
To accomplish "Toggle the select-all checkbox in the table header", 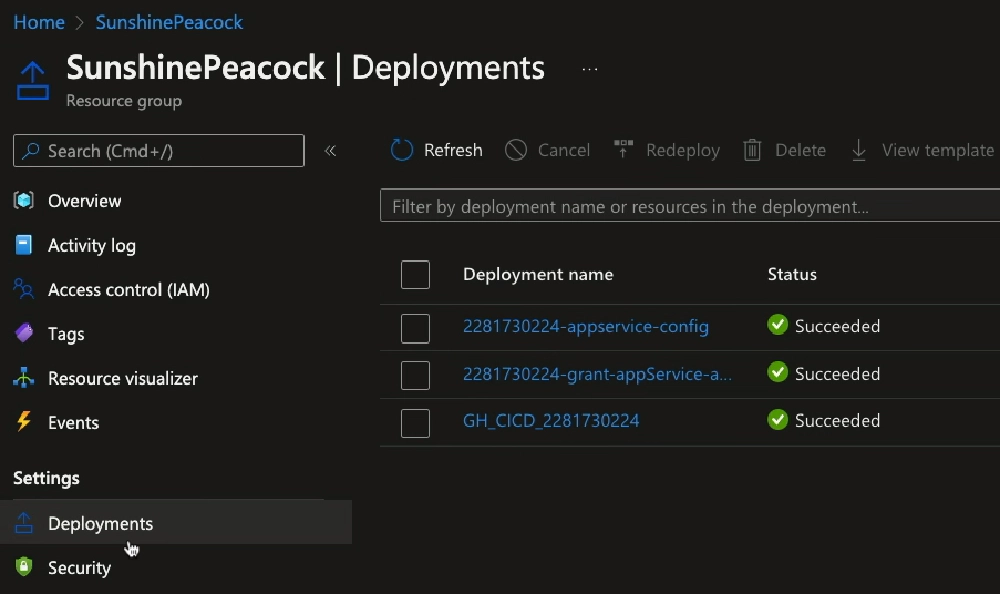I will pos(415,274).
